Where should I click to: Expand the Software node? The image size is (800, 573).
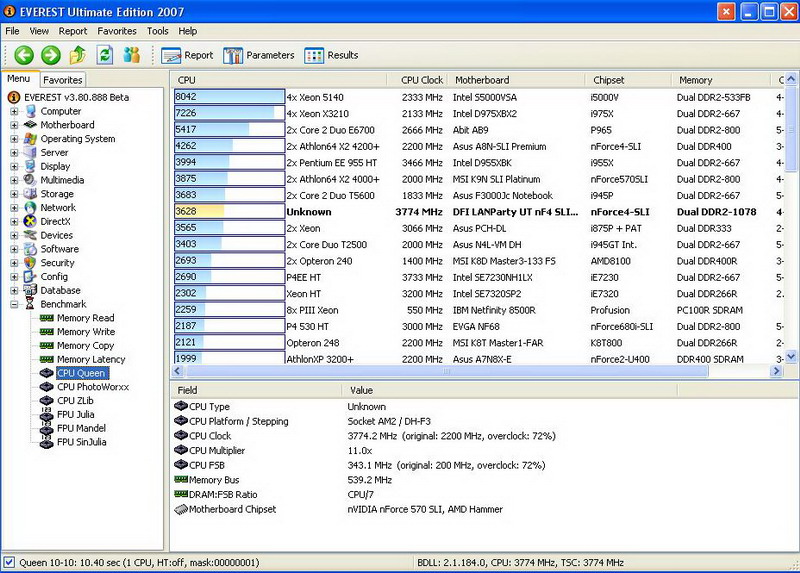point(14,248)
